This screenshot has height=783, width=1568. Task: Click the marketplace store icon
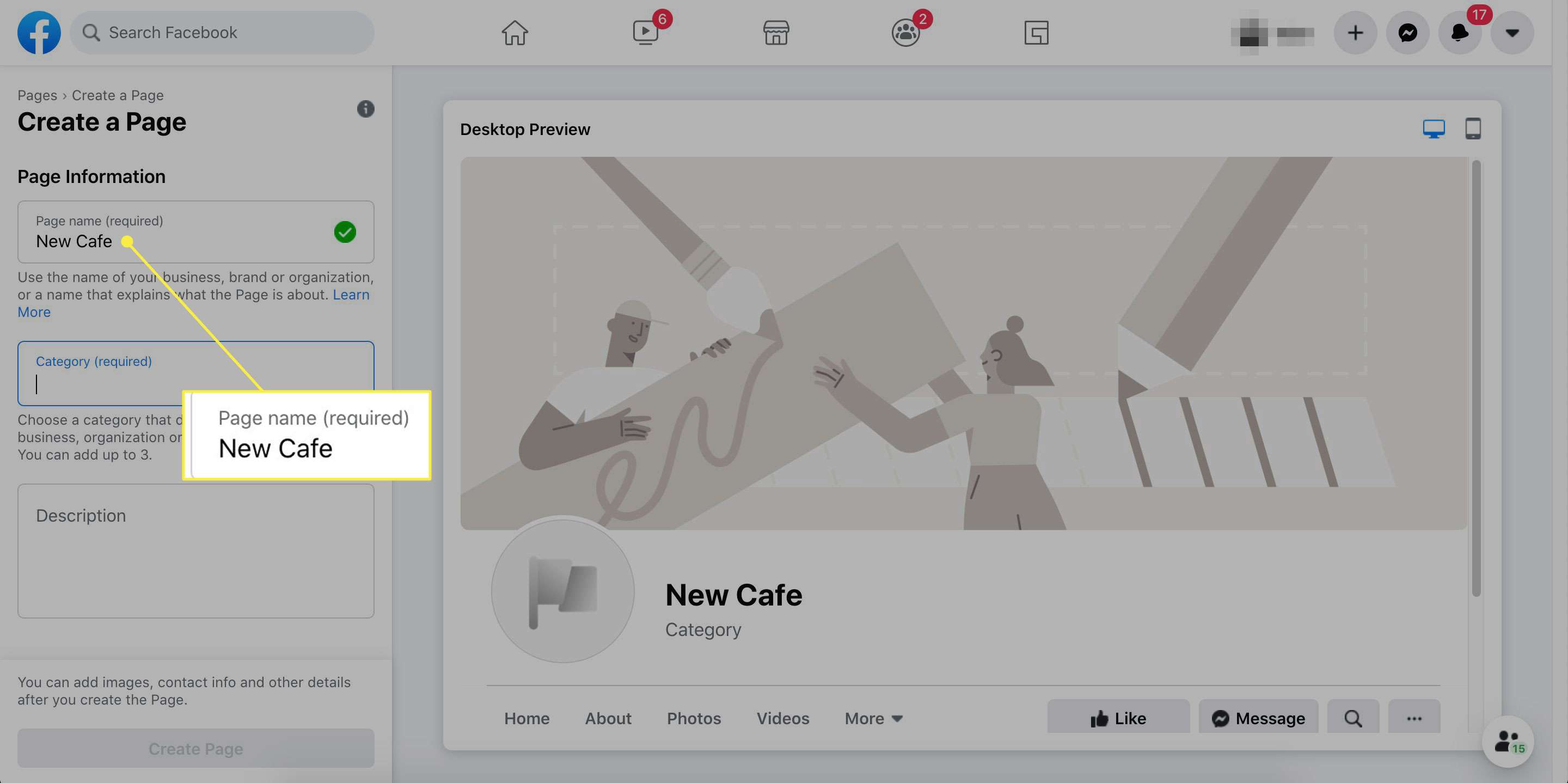(x=774, y=32)
